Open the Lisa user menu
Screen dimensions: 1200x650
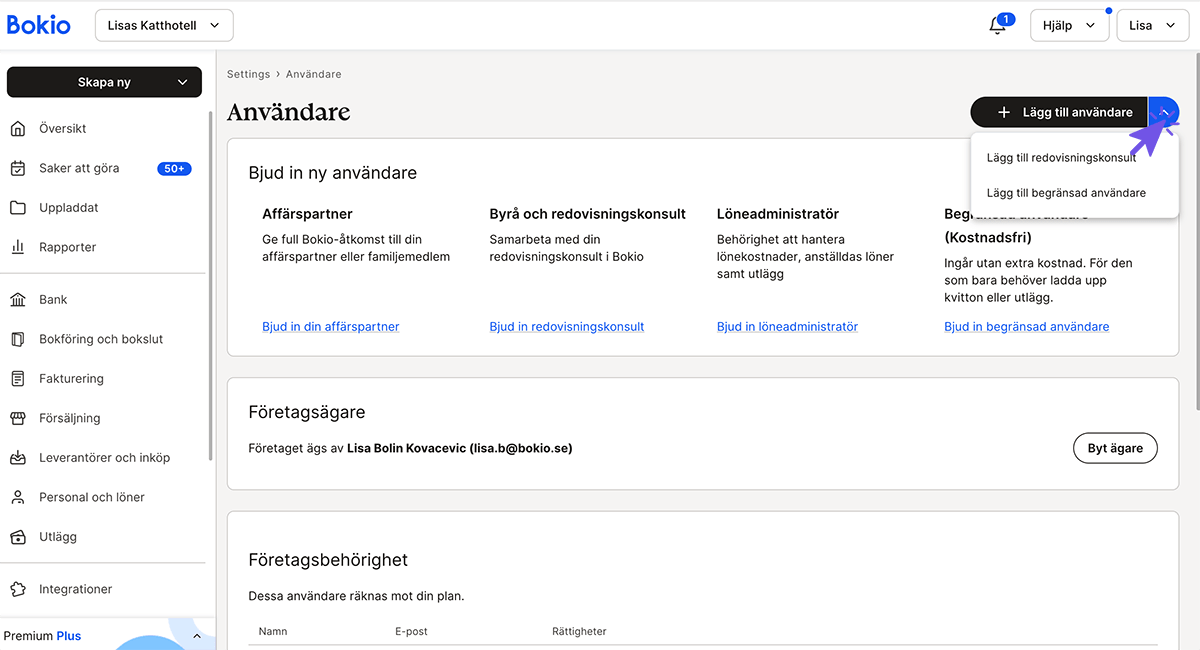pyautogui.click(x=1152, y=26)
